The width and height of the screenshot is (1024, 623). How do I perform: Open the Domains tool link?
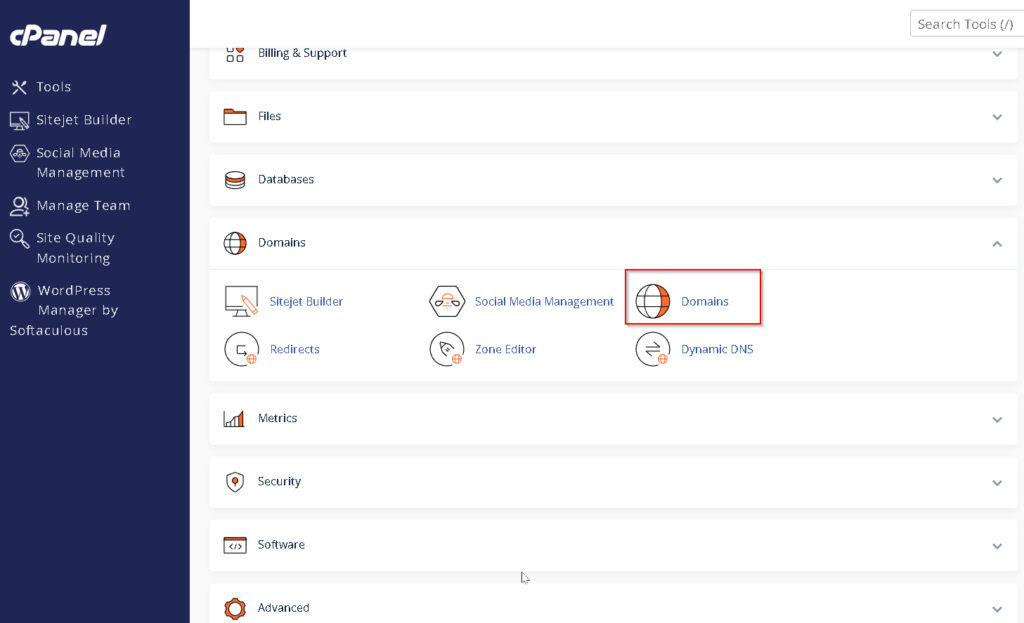click(x=705, y=301)
